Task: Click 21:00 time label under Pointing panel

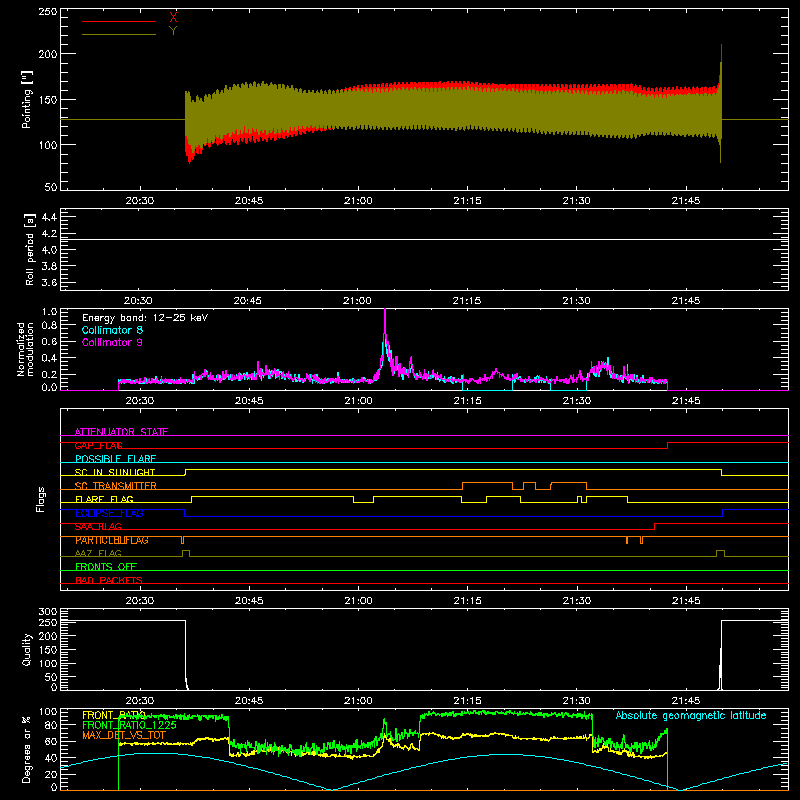Action: pos(358,201)
